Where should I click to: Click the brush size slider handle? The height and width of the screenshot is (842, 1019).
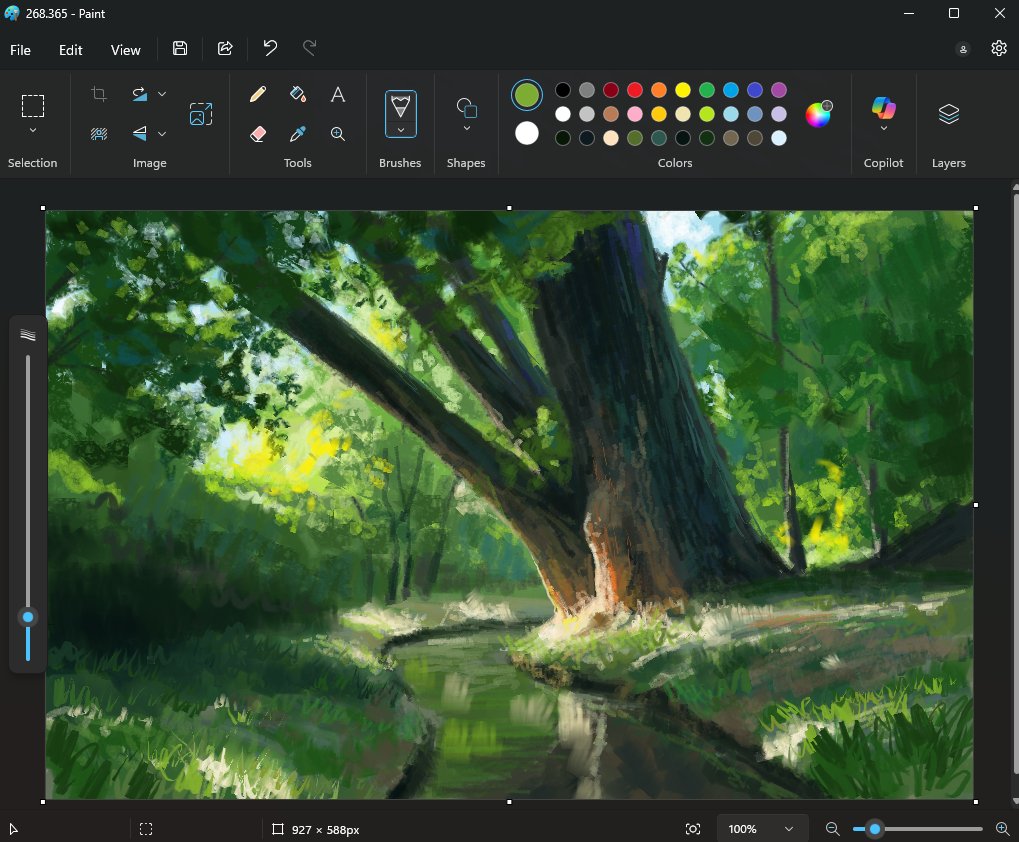pyautogui.click(x=28, y=617)
